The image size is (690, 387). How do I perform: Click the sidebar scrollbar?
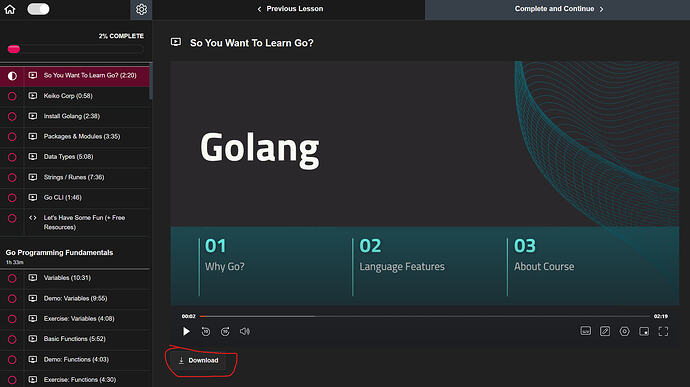click(x=151, y=81)
